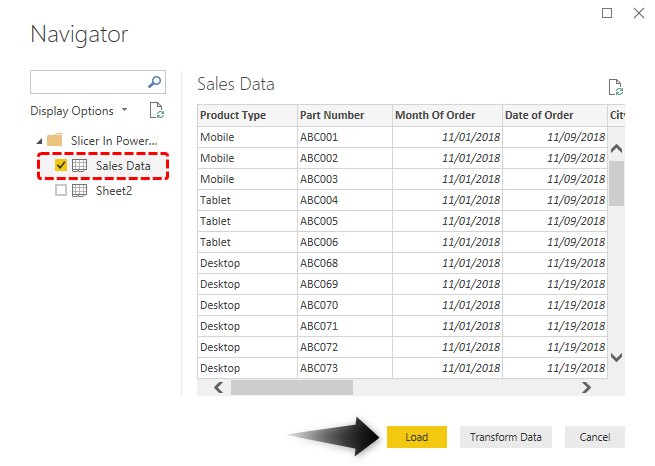Close the Navigator window
The image size is (655, 466).
[639, 13]
